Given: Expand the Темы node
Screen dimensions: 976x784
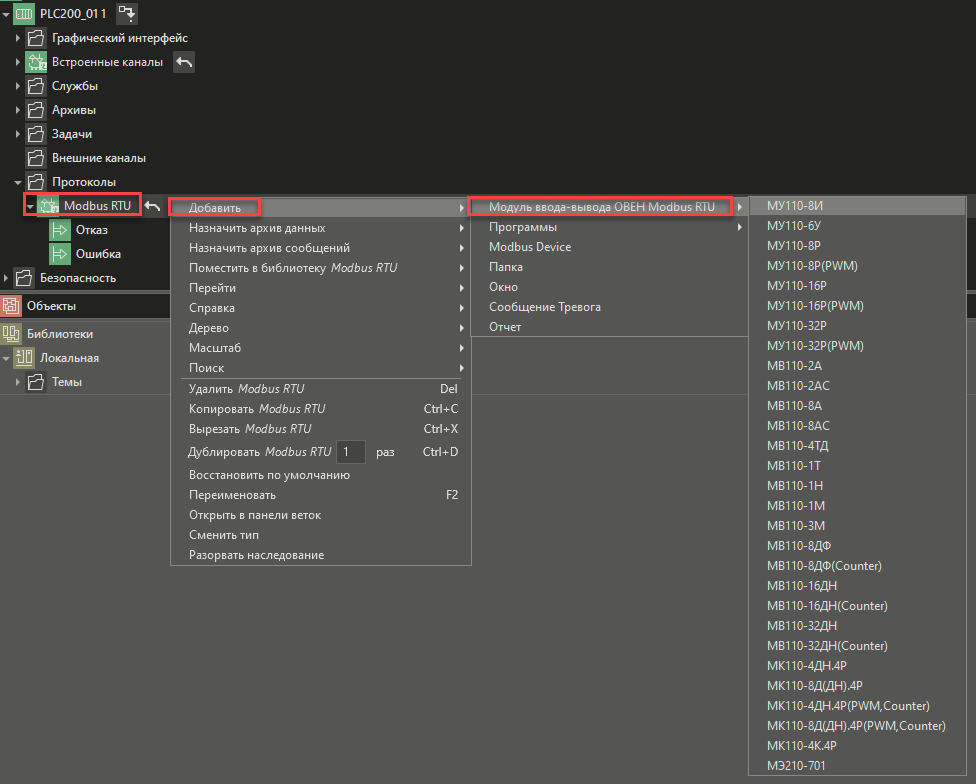Looking at the screenshot, I should 18,382.
